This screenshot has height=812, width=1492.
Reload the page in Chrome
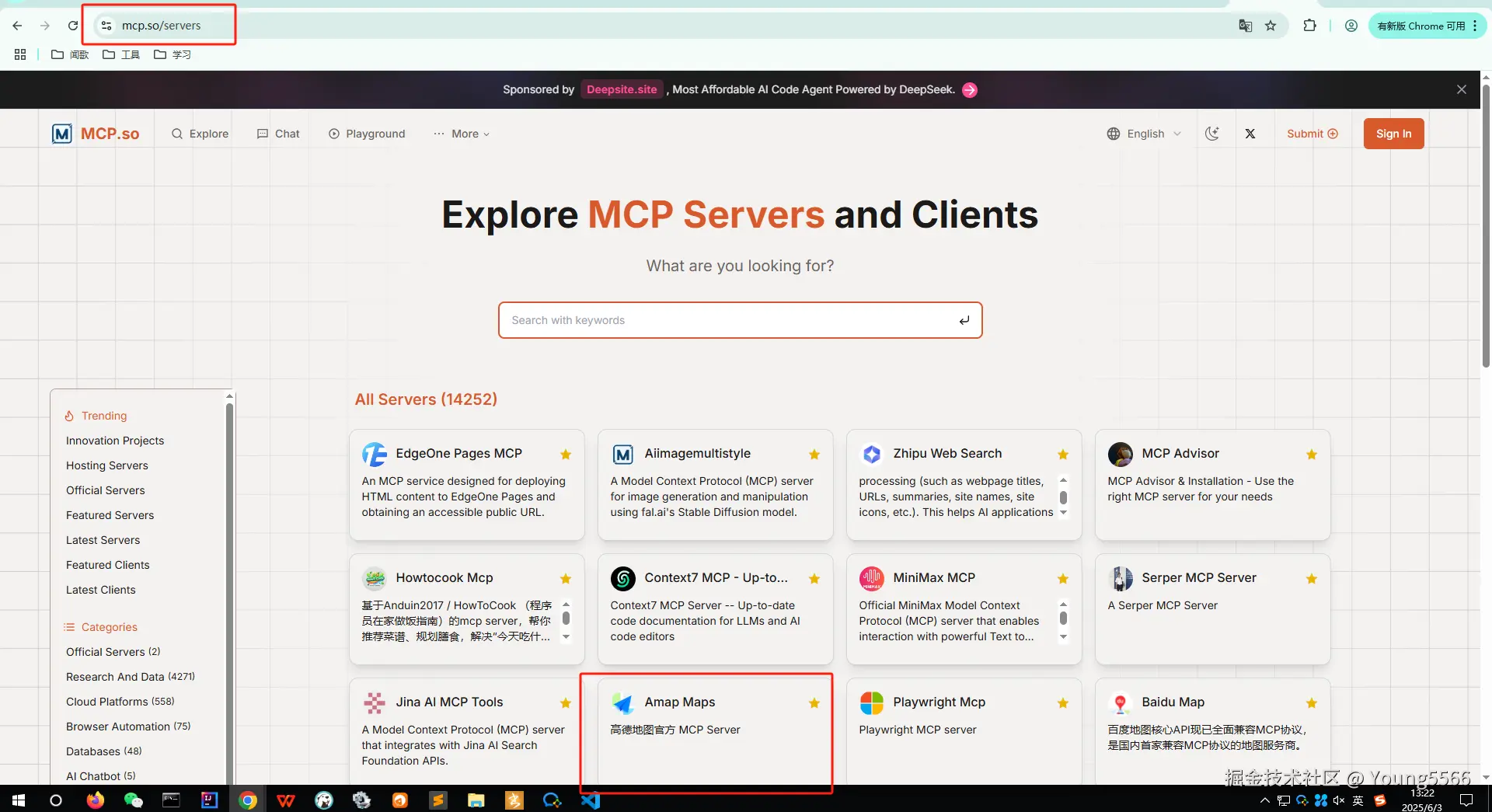pyautogui.click(x=73, y=26)
